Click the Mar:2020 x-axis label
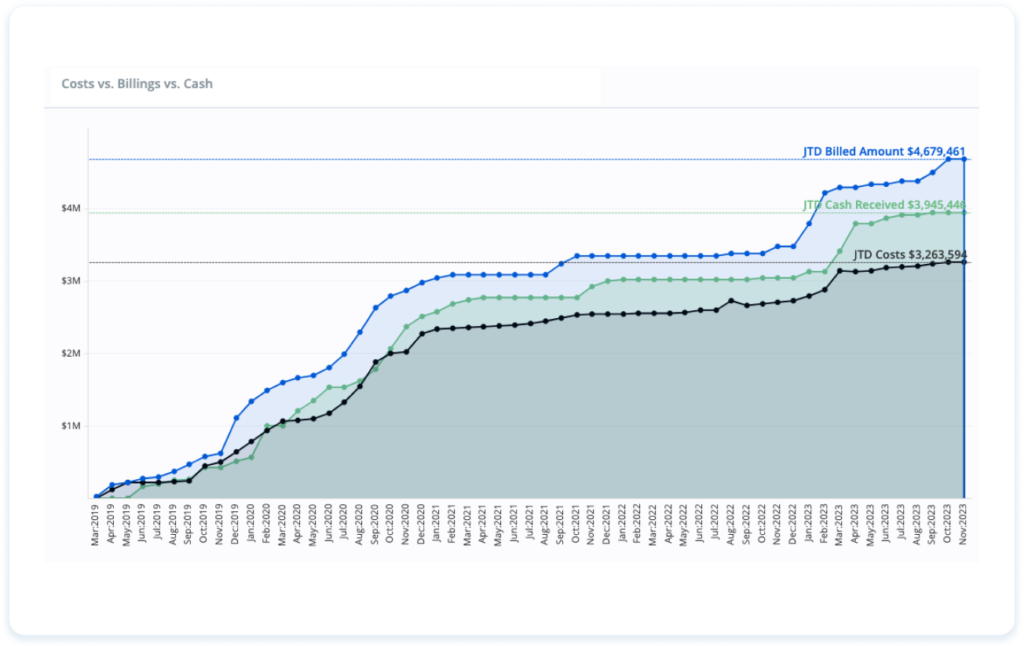The height and width of the screenshot is (648, 1024). click(x=281, y=525)
